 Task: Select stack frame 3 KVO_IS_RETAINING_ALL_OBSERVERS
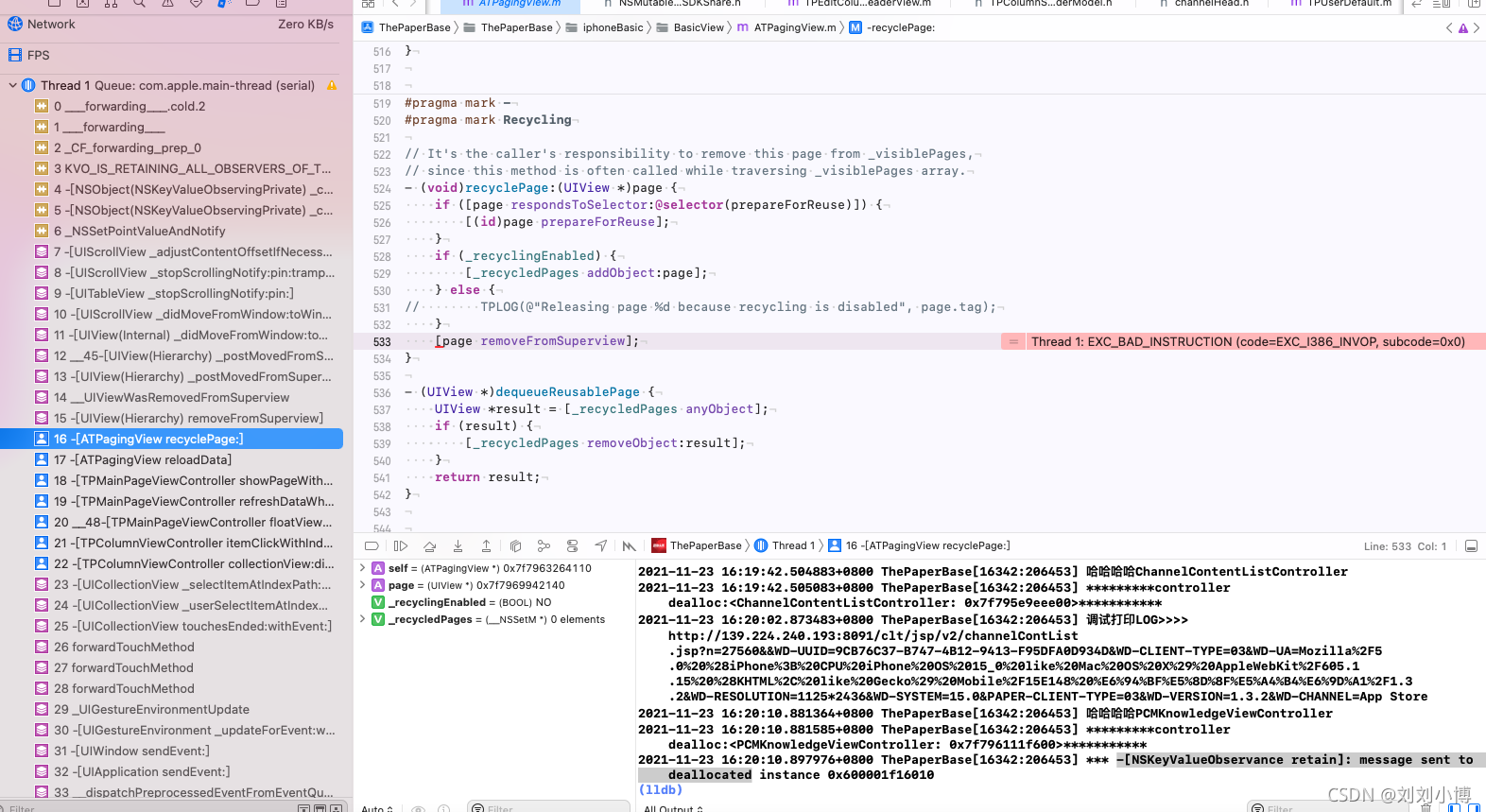coord(171,168)
